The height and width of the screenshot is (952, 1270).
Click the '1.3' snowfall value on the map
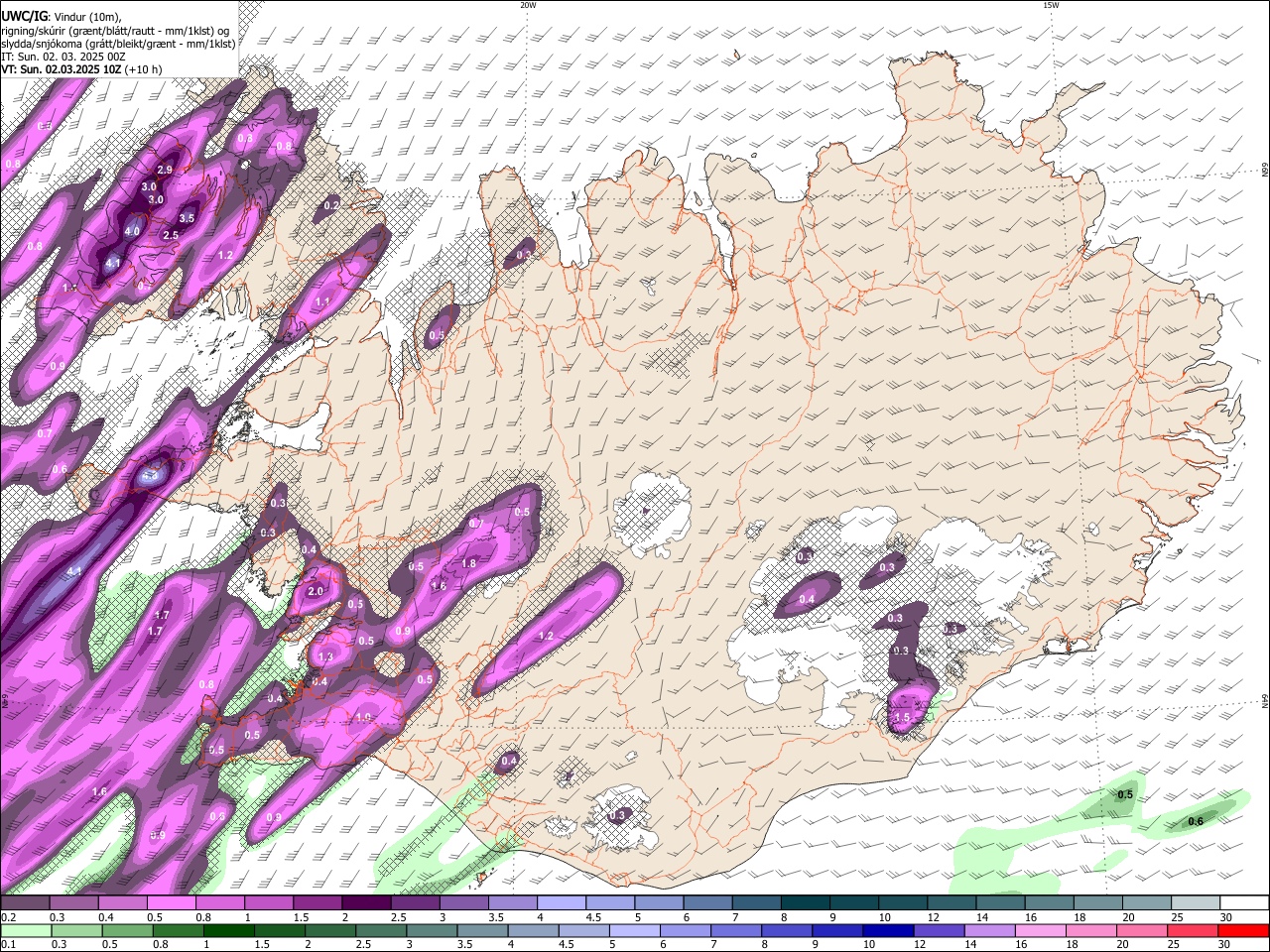point(325,657)
